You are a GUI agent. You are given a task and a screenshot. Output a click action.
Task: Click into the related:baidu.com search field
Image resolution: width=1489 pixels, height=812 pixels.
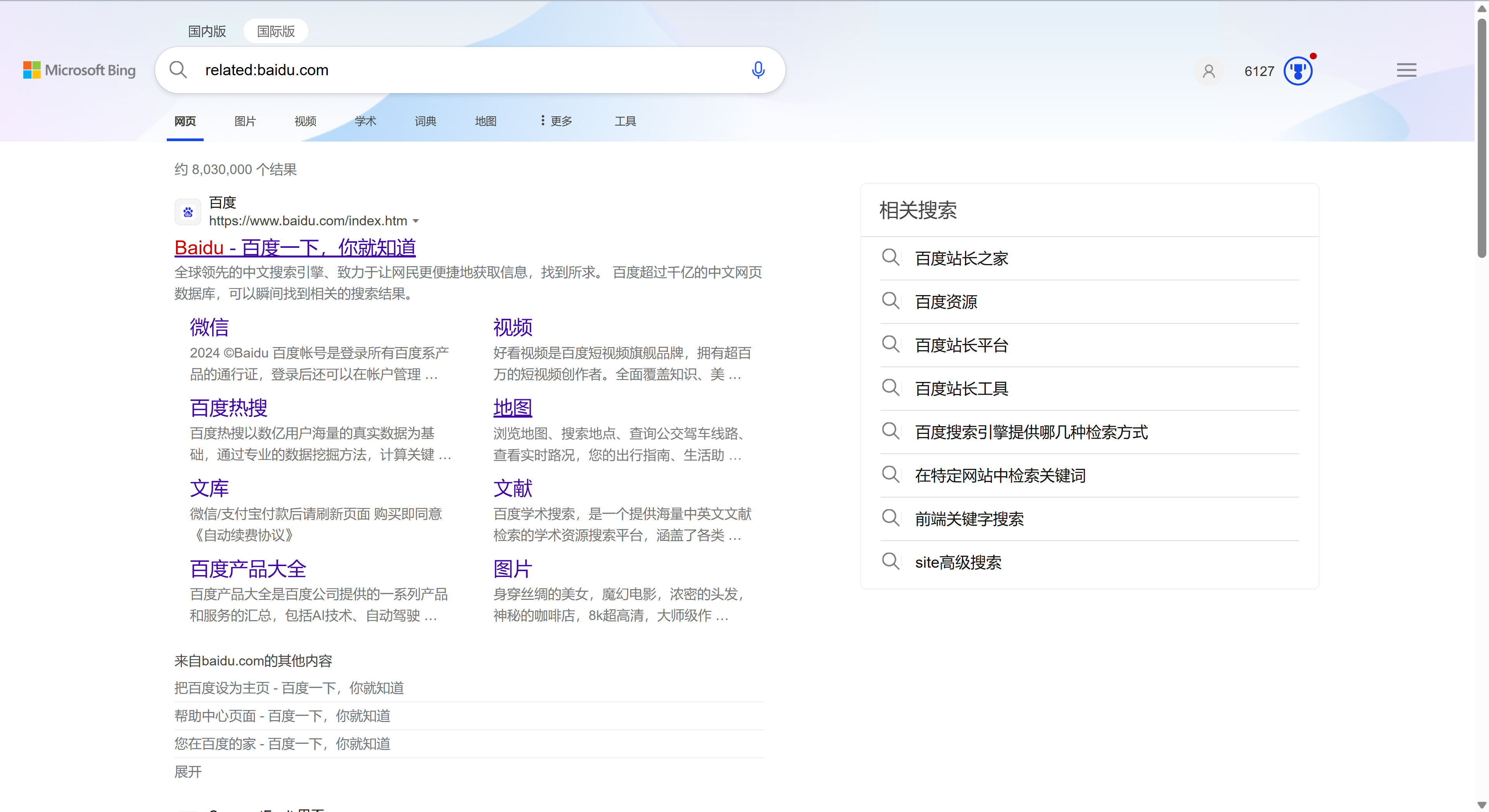click(462, 70)
